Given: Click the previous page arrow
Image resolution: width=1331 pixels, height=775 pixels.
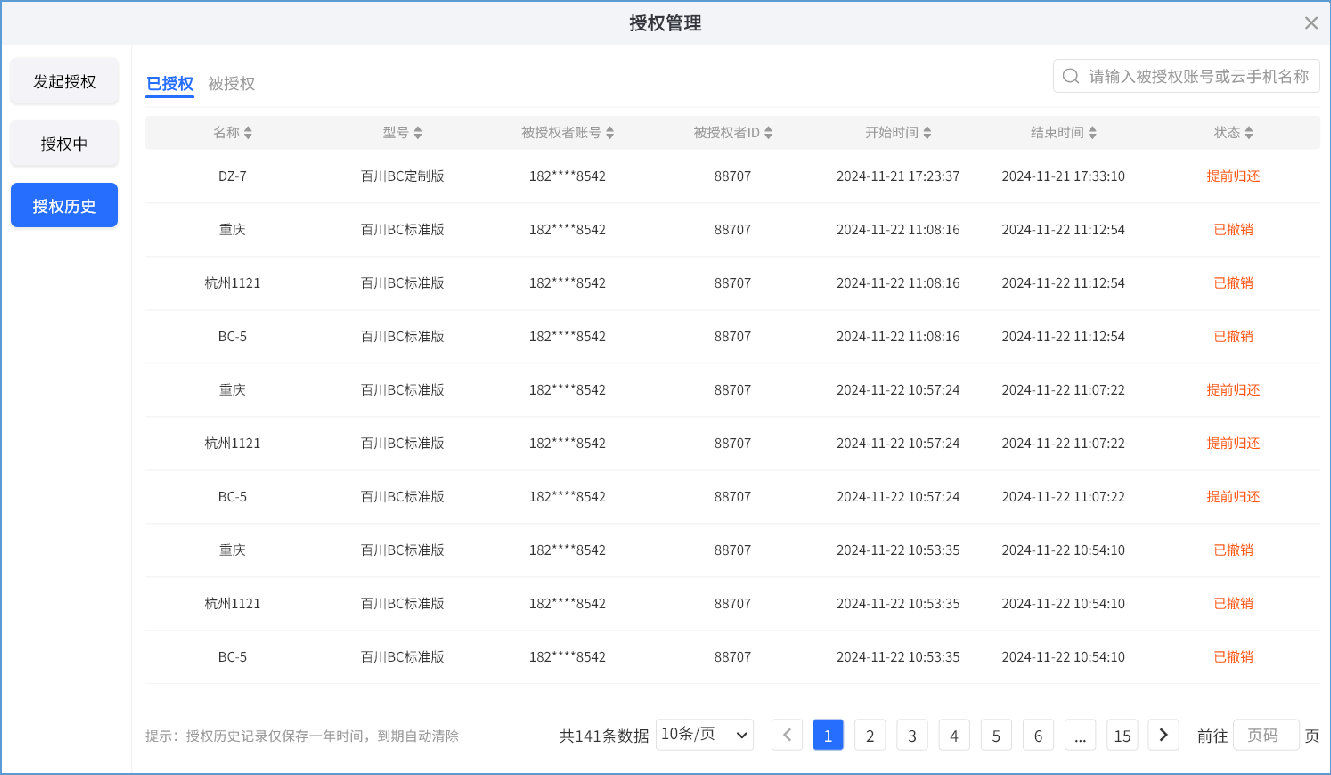Looking at the screenshot, I should pyautogui.click(x=787, y=735).
